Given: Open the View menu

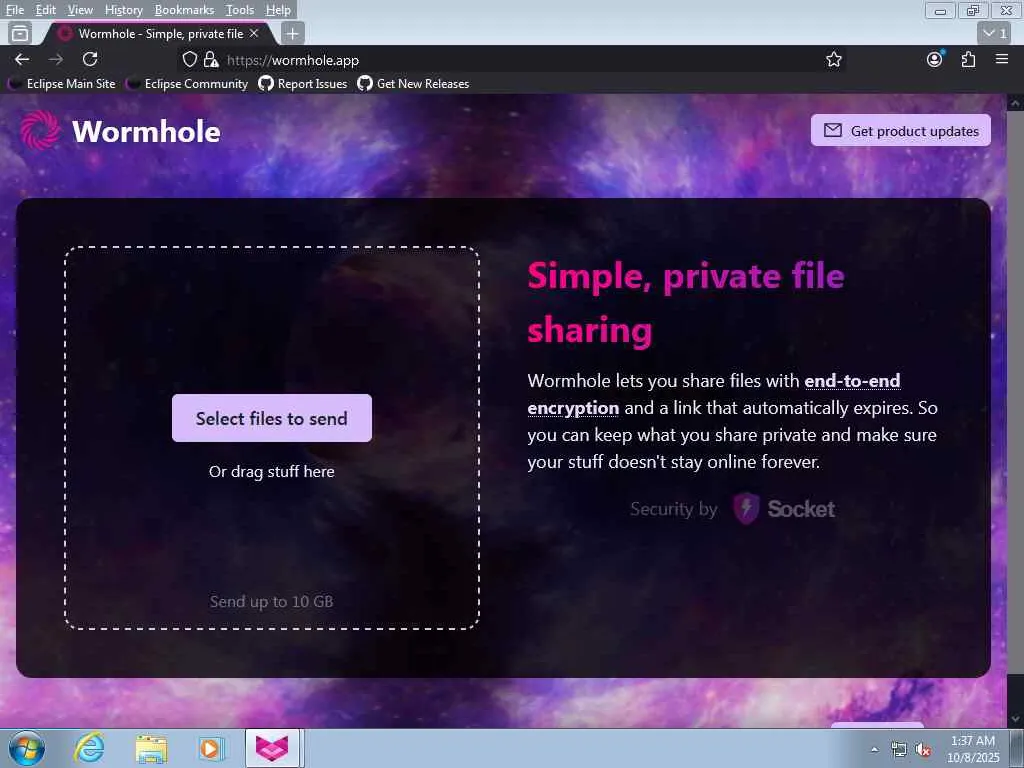Looking at the screenshot, I should coord(80,10).
